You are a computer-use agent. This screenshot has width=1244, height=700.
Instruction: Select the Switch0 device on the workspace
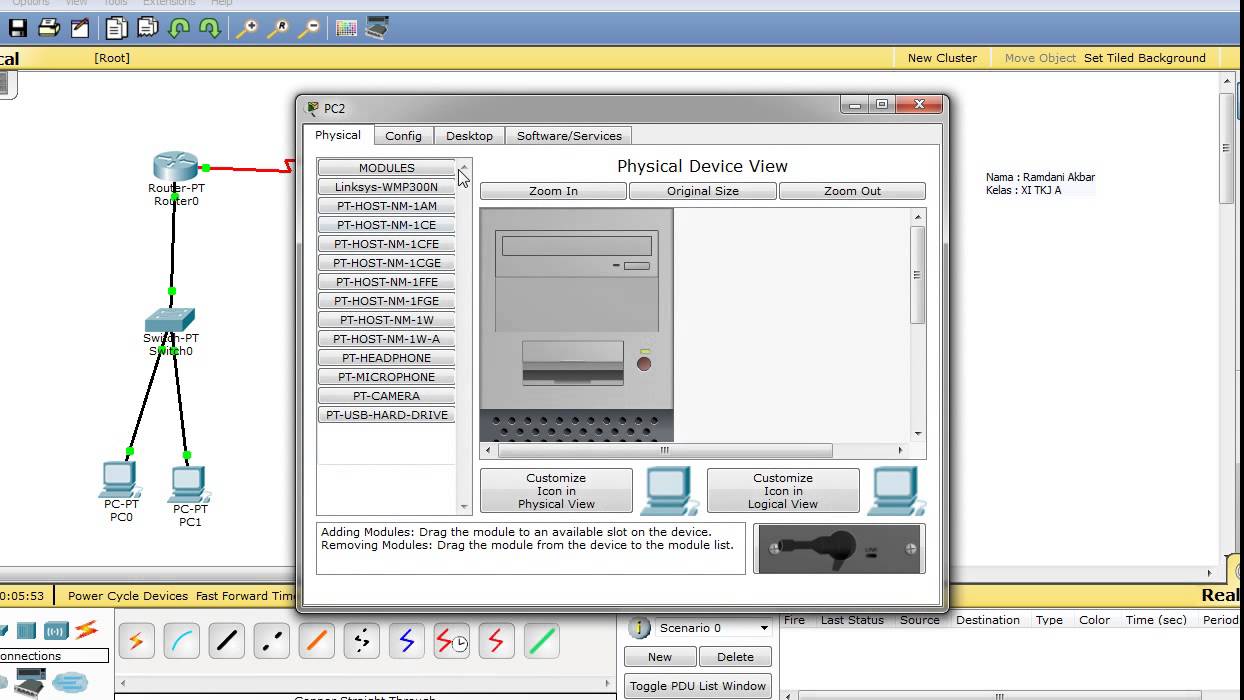point(170,320)
